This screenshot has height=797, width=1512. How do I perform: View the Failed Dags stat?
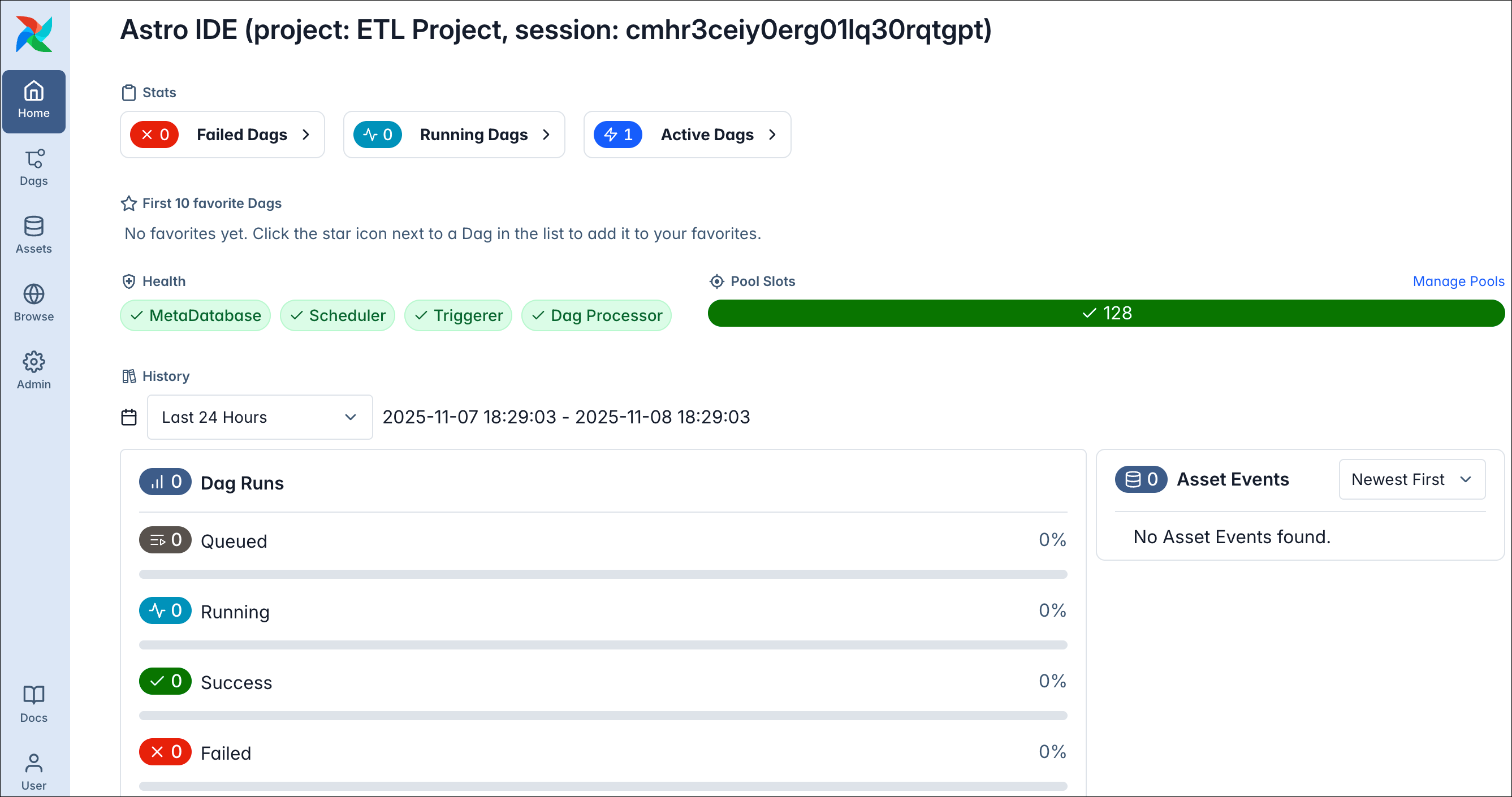coord(222,135)
